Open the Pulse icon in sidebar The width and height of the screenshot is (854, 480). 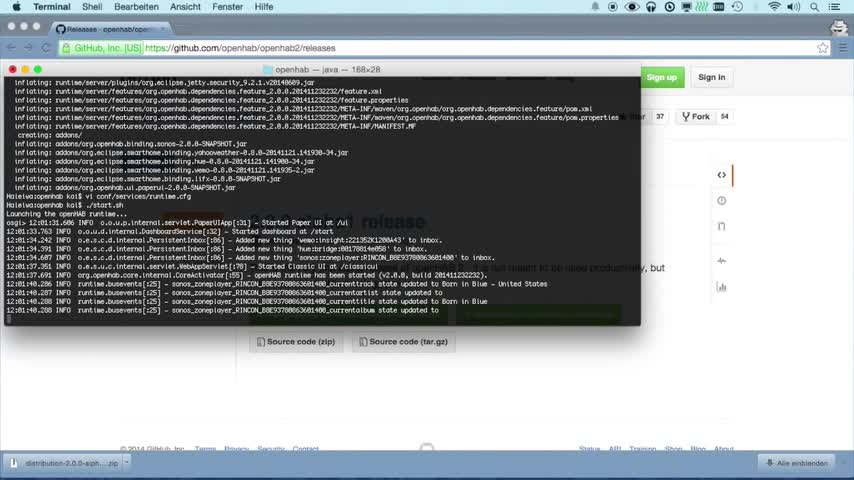click(722, 260)
